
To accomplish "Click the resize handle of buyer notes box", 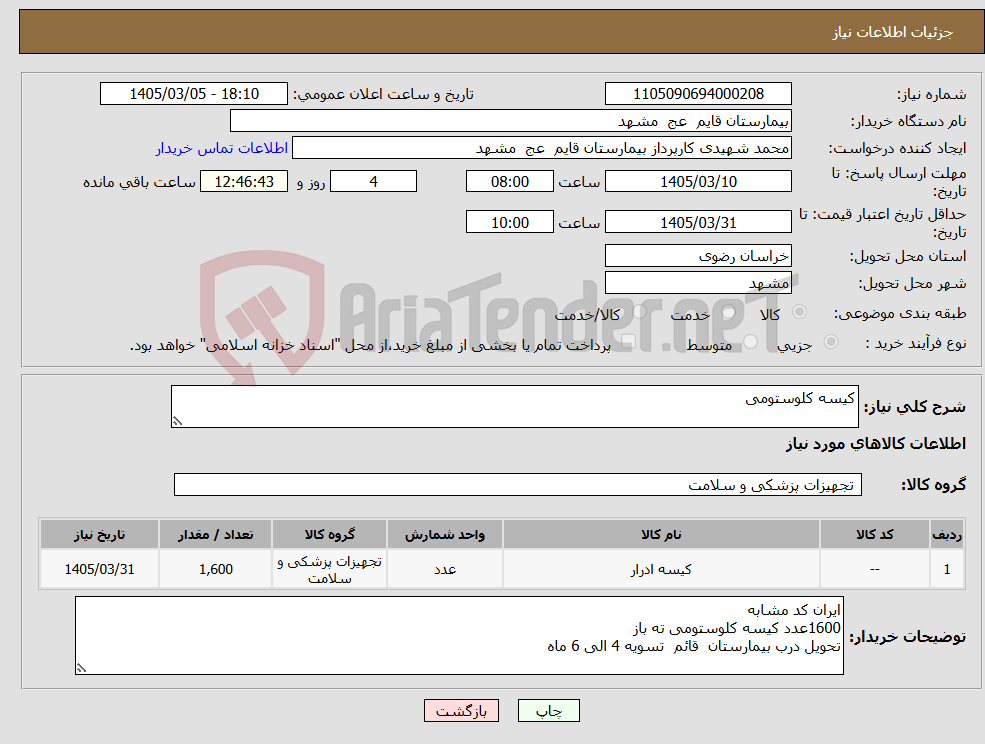I will (81, 669).
